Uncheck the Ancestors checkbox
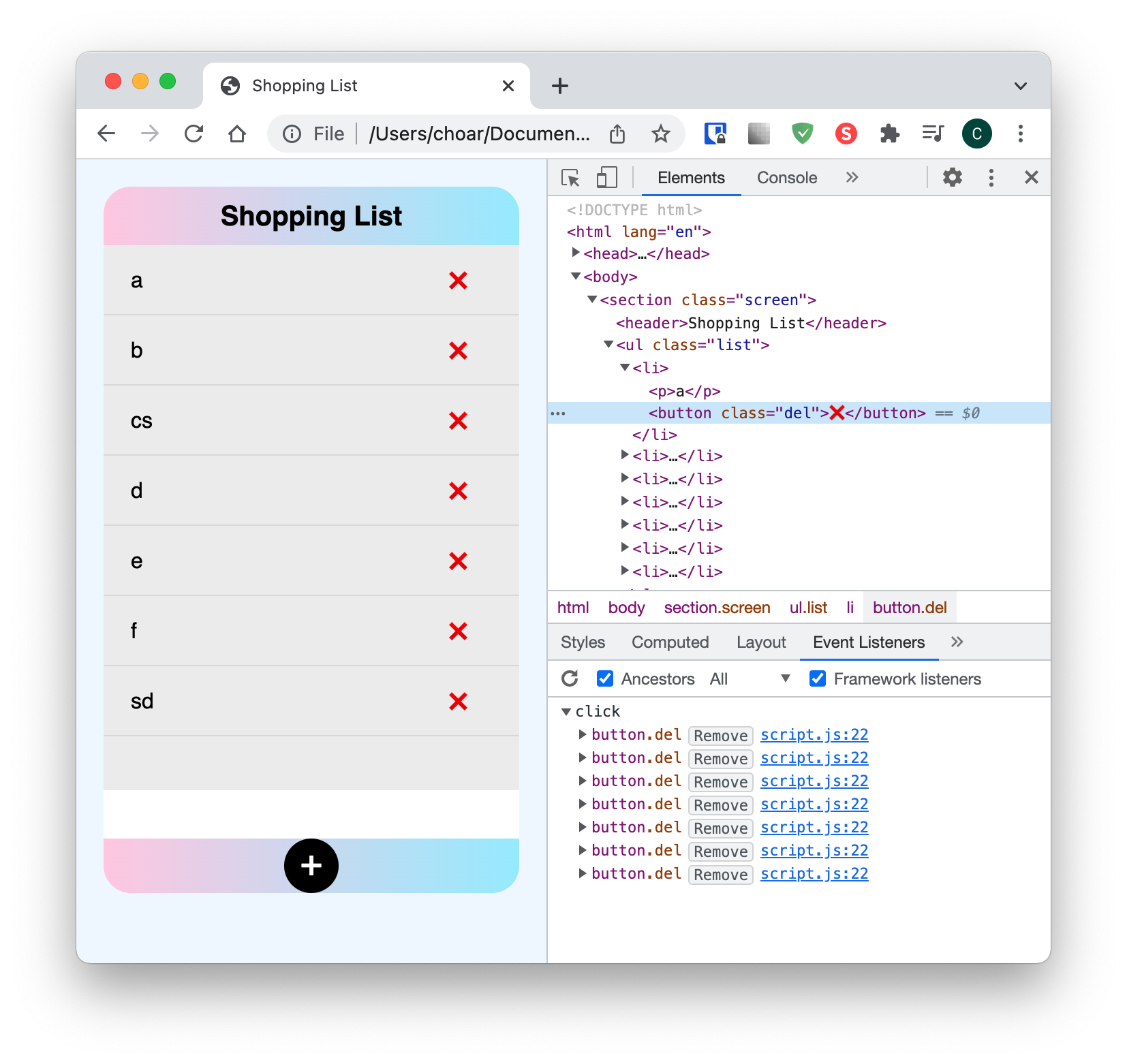The image size is (1127, 1064). pos(604,678)
